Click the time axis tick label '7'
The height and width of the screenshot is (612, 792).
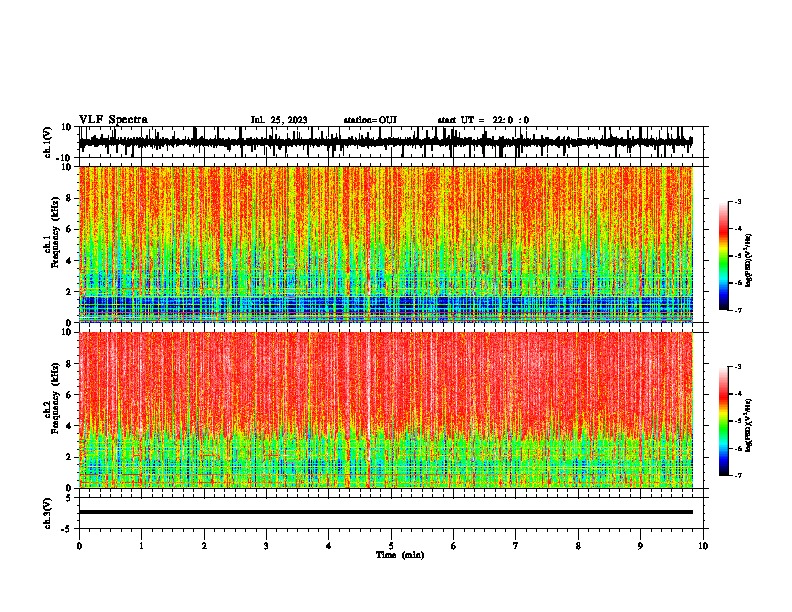[x=516, y=546]
